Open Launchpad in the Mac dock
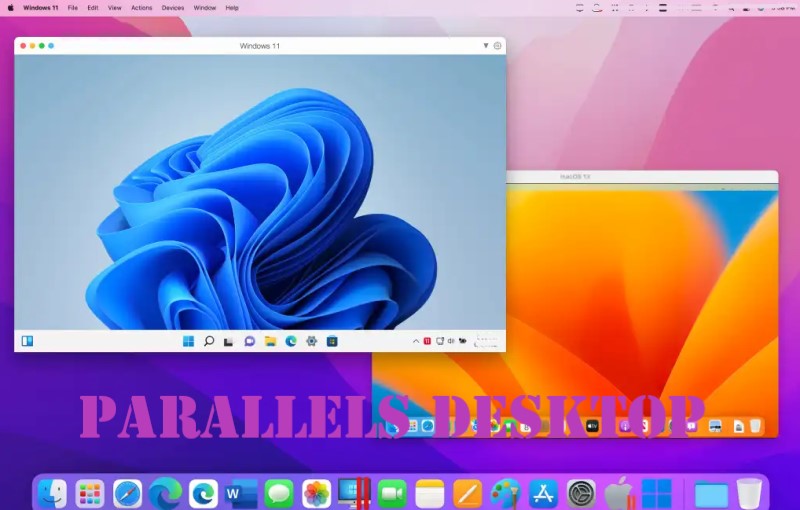This screenshot has width=800, height=510. 90,494
